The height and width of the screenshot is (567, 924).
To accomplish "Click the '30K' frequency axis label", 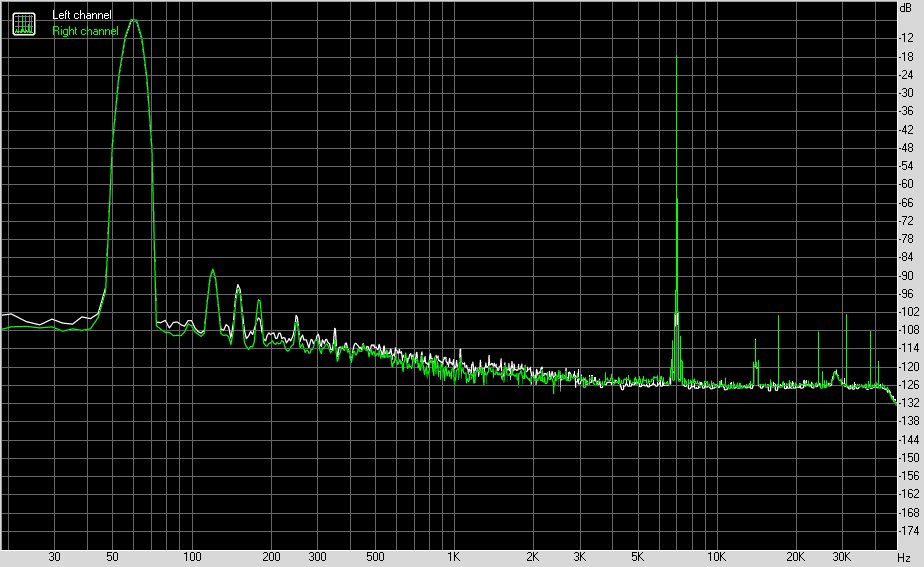I will point(842,557).
